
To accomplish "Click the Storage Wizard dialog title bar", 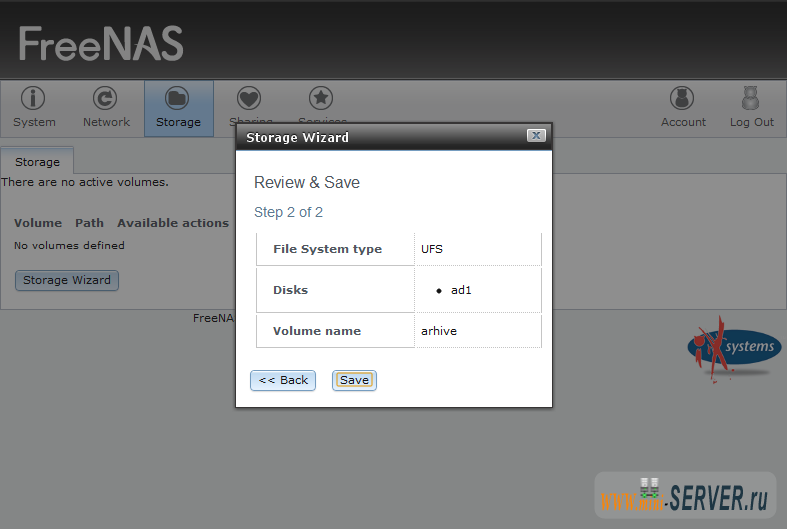I will click(x=394, y=137).
